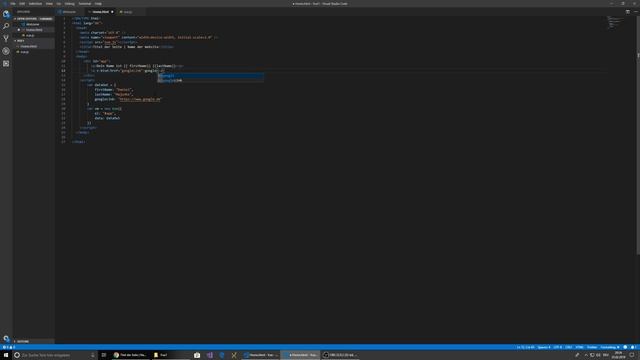Open vue.js in VUE1 folder tree
640x360 pixels.
(24, 52)
